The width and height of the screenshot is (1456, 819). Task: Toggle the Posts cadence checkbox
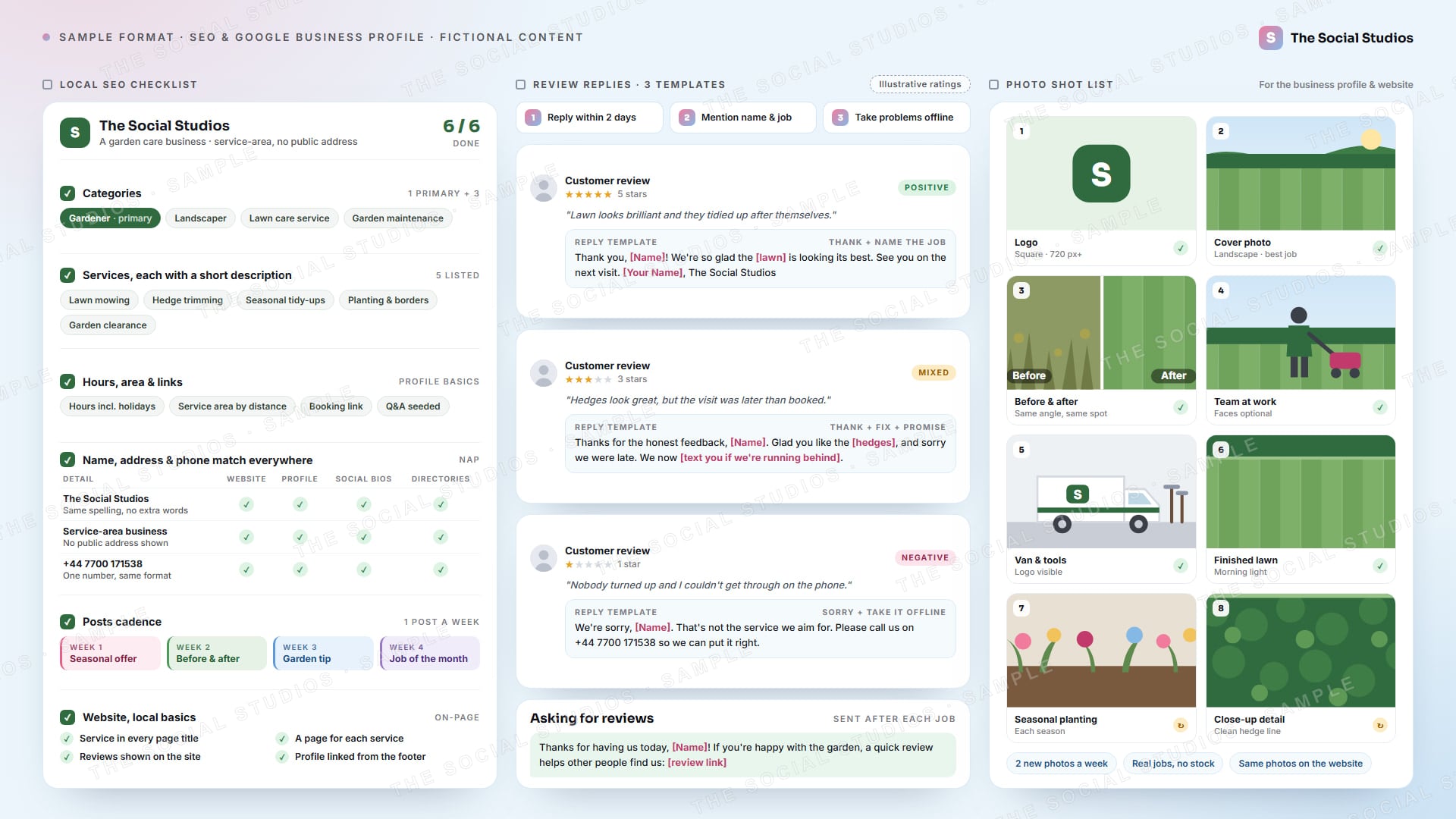coord(67,622)
